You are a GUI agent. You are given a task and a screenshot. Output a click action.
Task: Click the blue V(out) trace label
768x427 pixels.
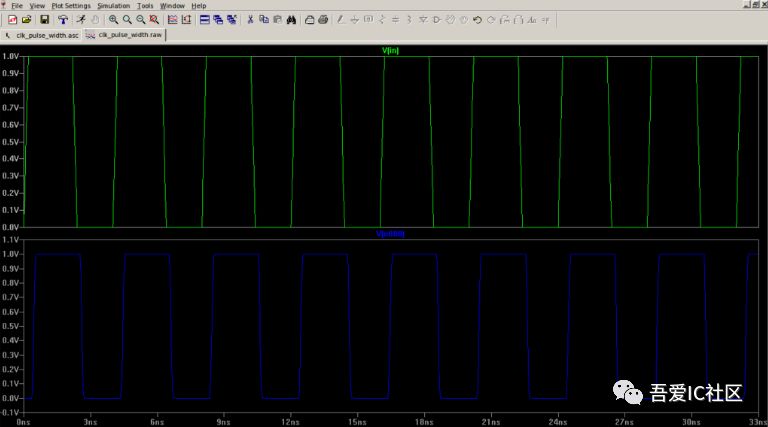pyautogui.click(x=390, y=233)
